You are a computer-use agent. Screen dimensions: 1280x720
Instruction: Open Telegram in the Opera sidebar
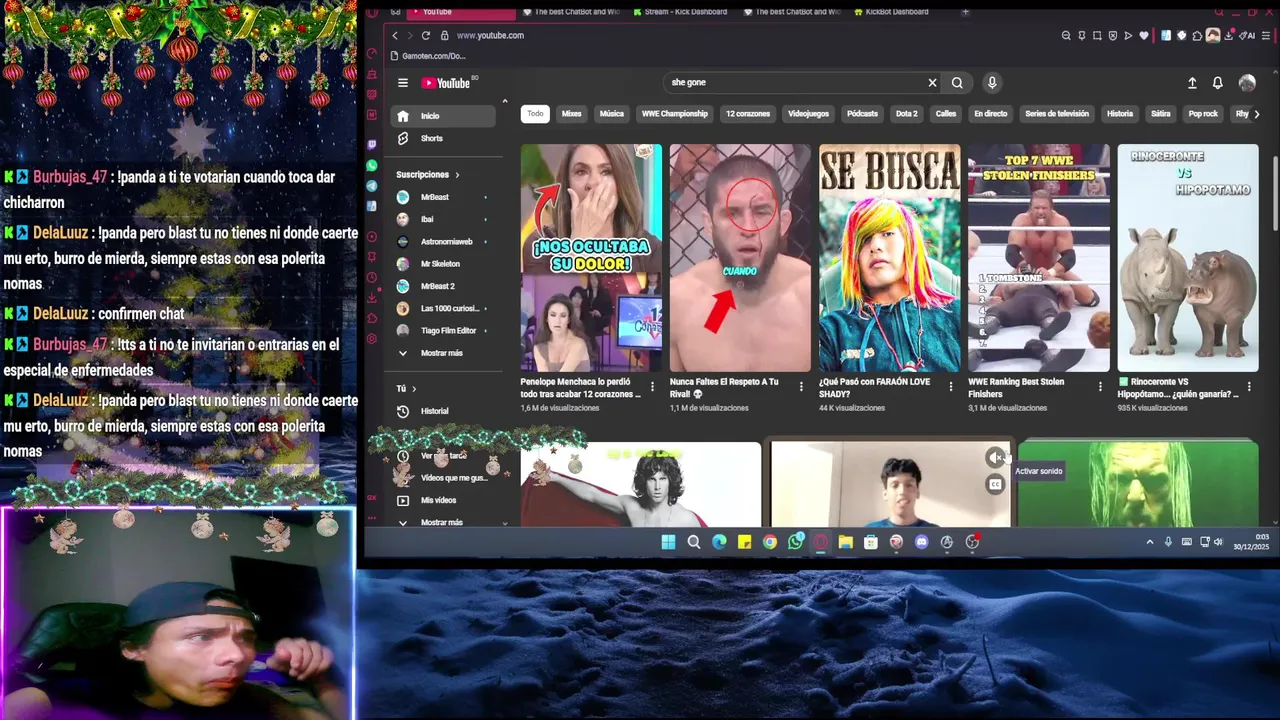pyautogui.click(x=372, y=186)
